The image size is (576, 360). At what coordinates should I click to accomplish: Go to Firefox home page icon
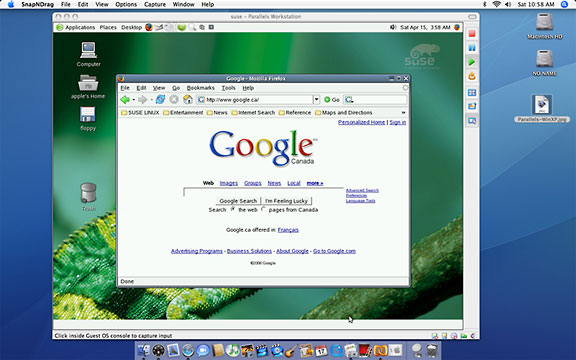[188, 100]
